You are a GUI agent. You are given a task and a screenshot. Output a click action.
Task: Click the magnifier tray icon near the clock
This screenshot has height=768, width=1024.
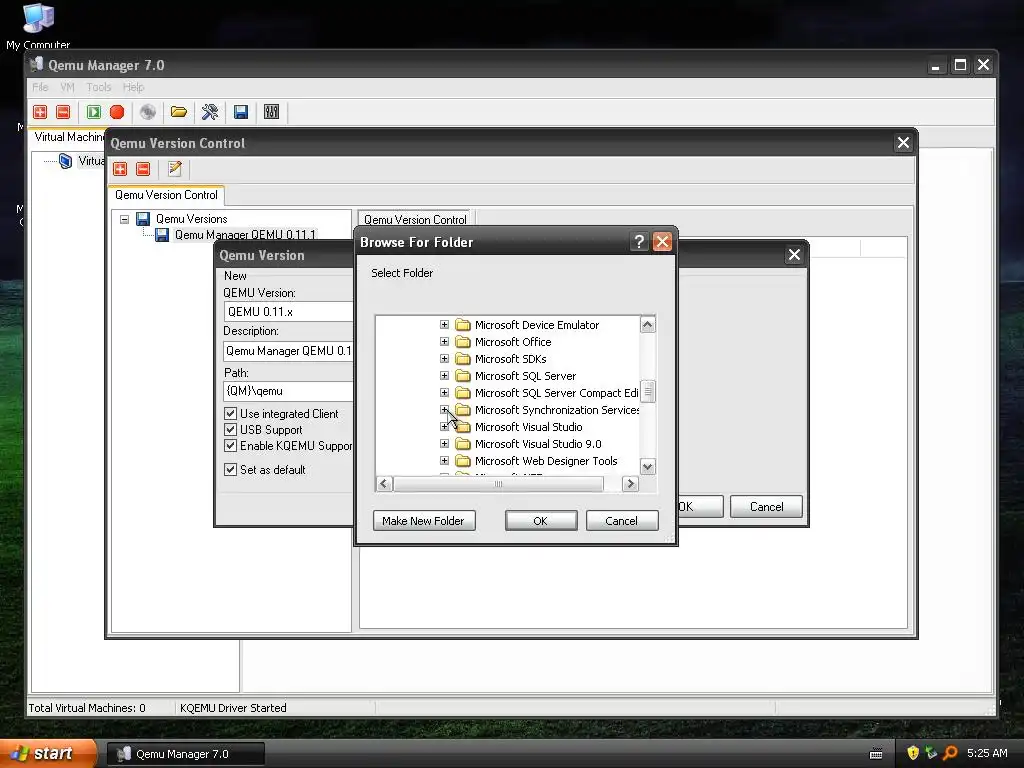(950, 753)
